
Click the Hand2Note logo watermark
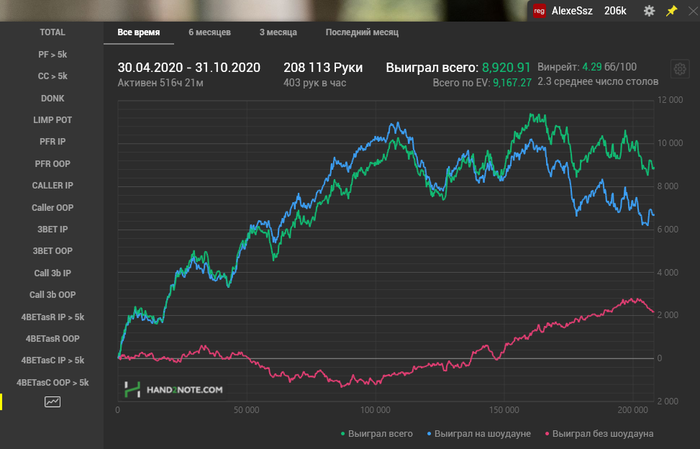(x=173, y=390)
